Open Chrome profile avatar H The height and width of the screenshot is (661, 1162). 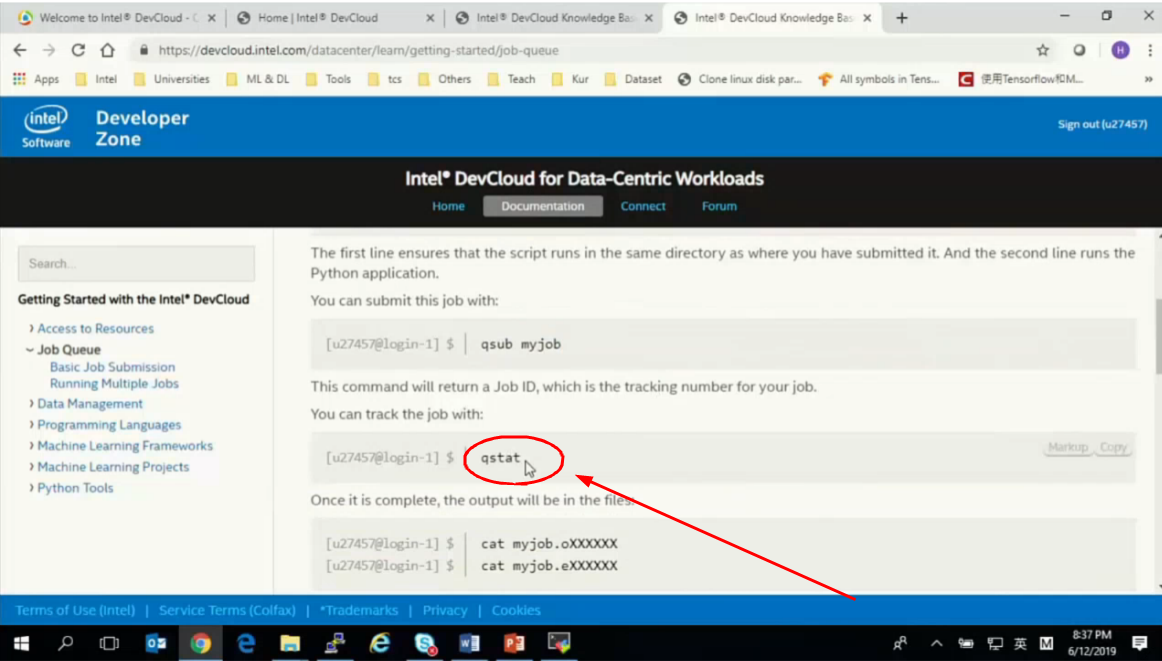tap(1120, 50)
